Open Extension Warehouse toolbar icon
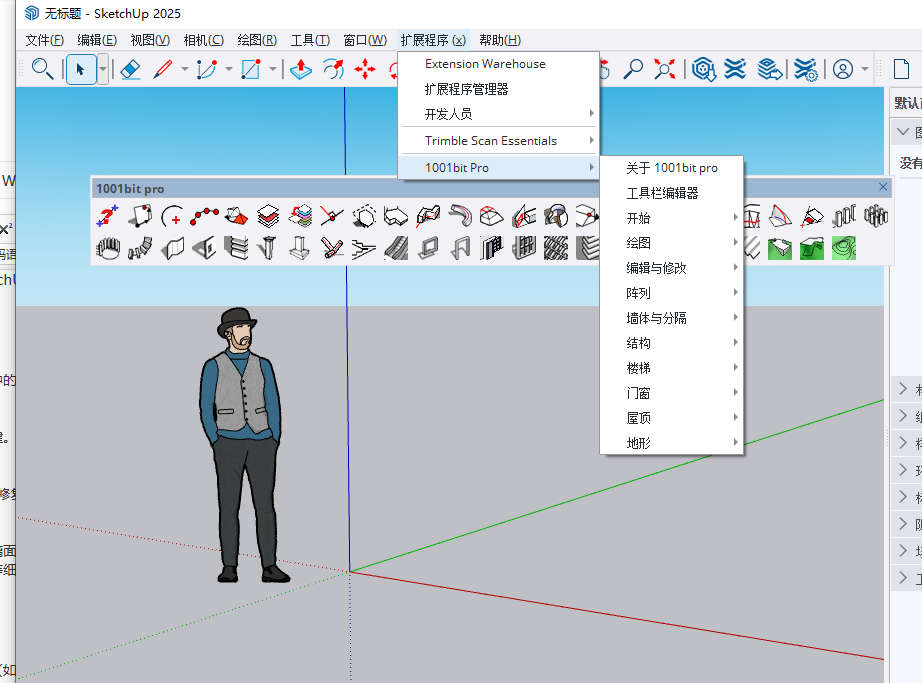922x683 pixels. coord(735,69)
